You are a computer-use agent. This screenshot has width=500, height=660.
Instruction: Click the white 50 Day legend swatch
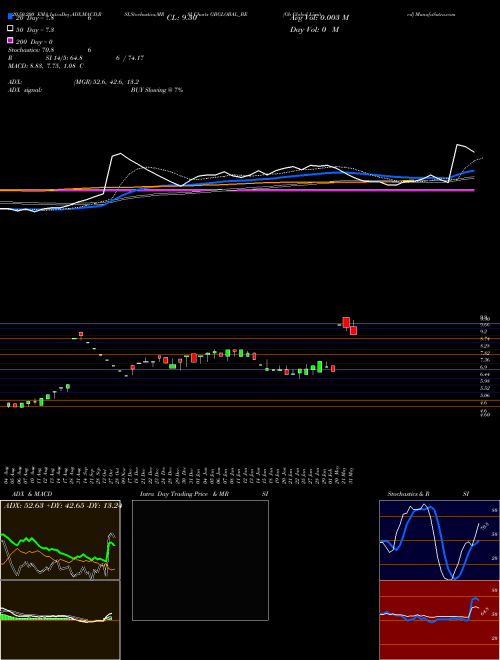click(x=10, y=29)
